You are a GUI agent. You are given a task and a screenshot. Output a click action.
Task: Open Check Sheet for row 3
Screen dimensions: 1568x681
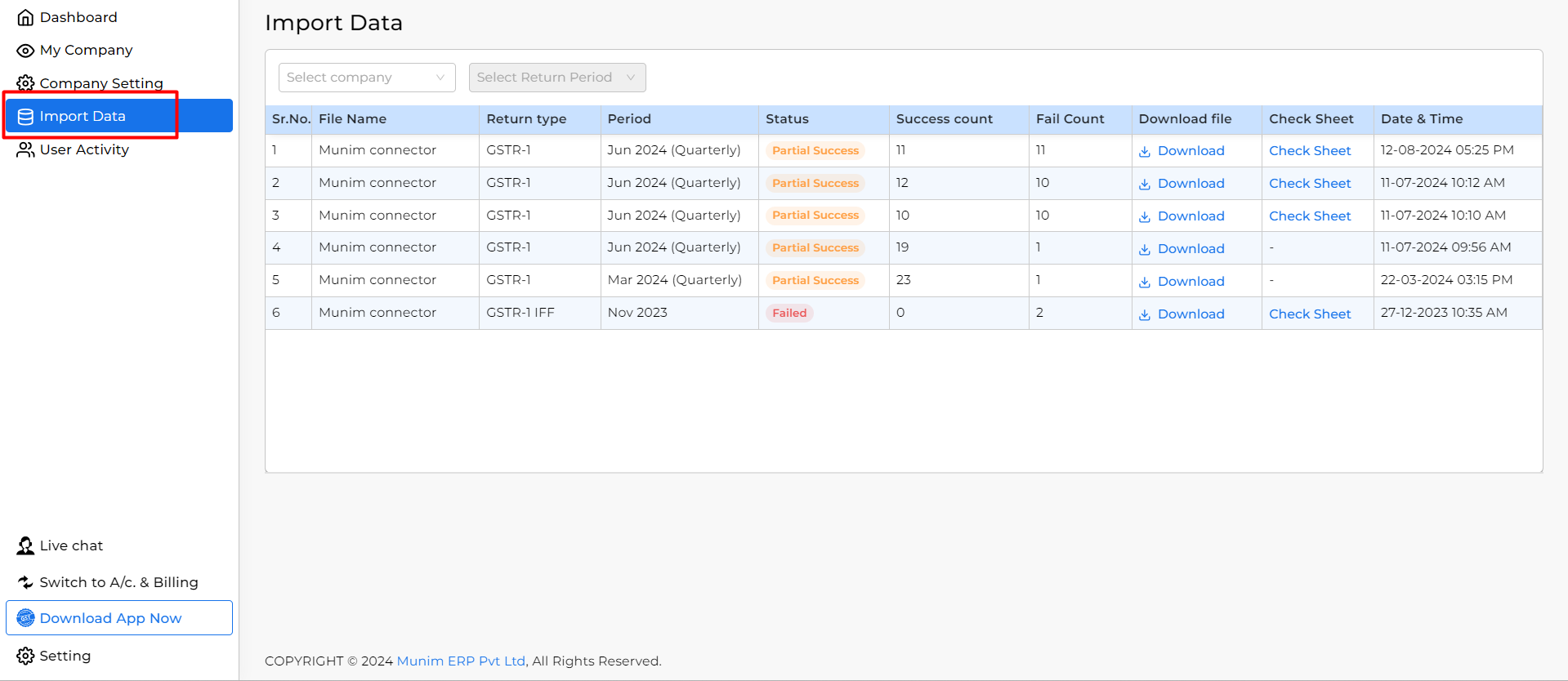click(x=1310, y=216)
